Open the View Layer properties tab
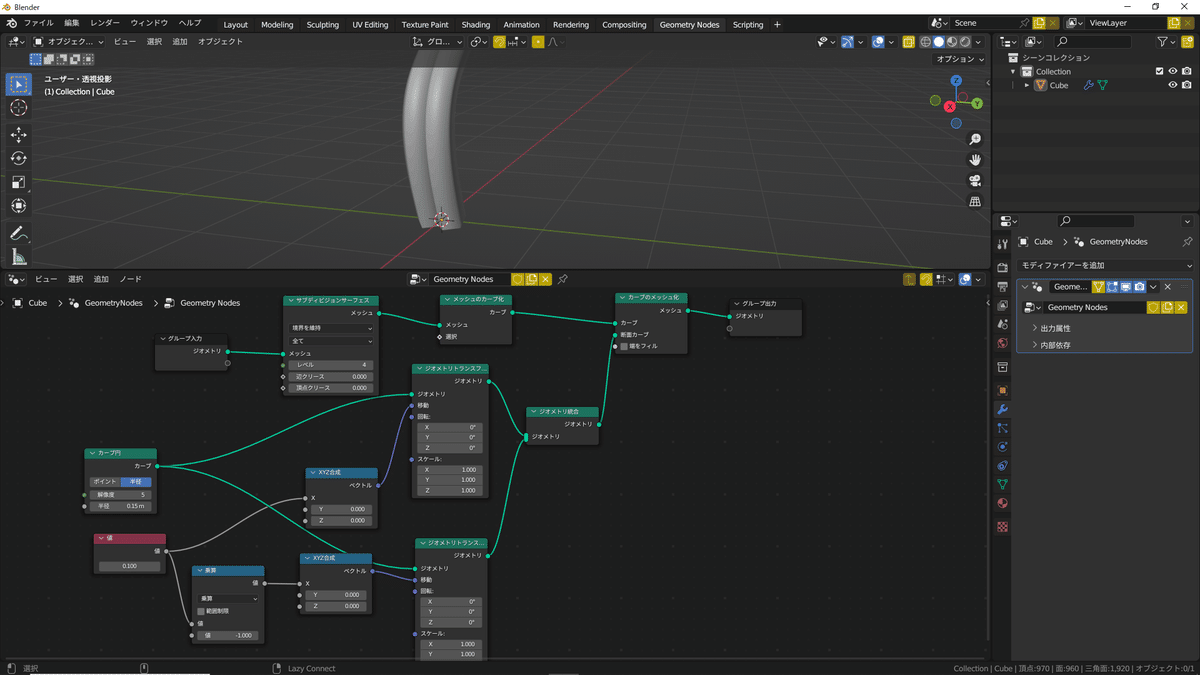The height and width of the screenshot is (675, 1200). (1003, 306)
